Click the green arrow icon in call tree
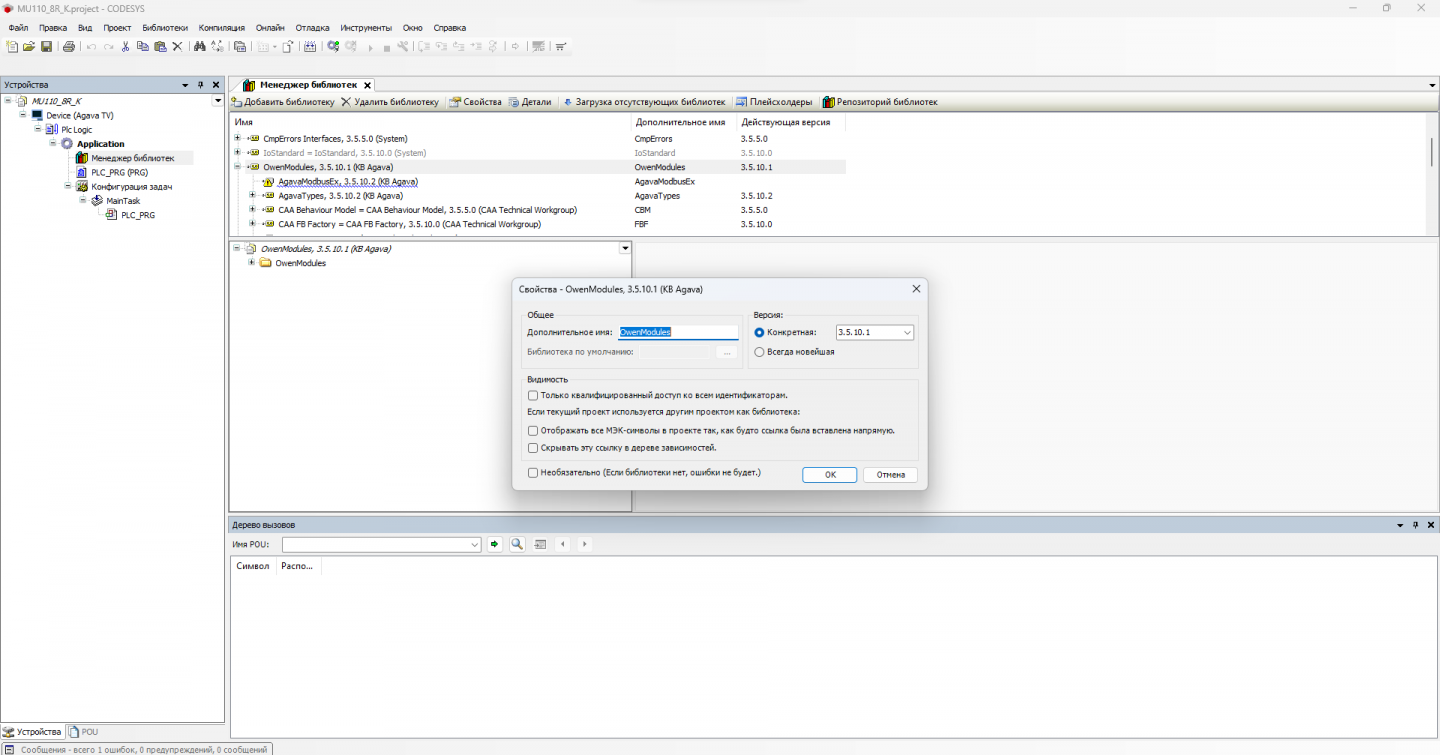Screen dimensions: 1440x755 tap(494, 544)
